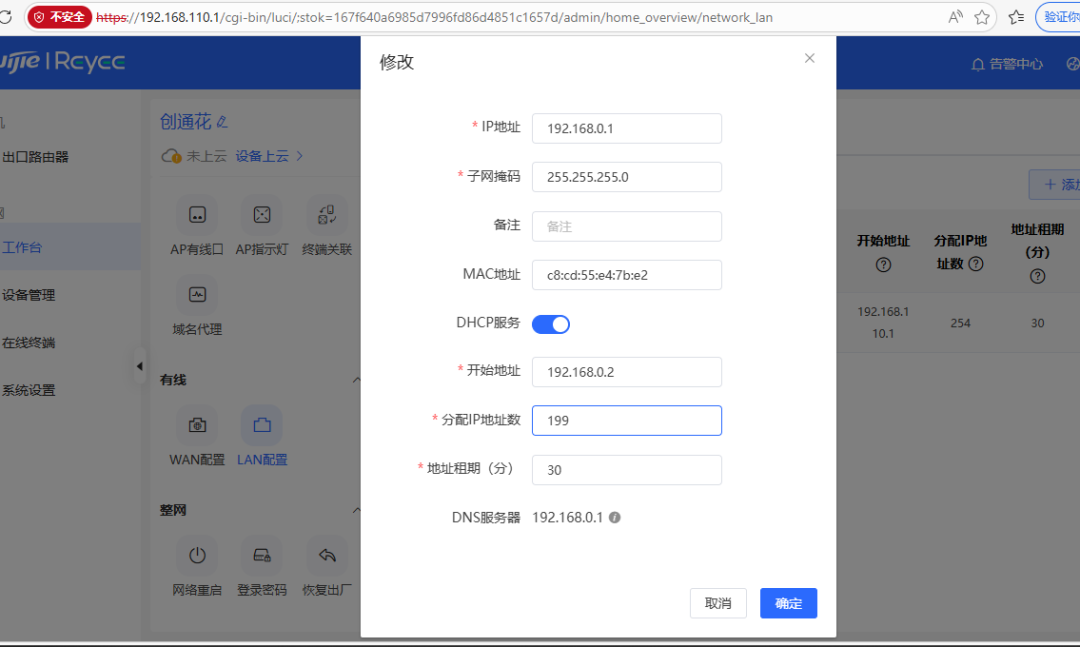Open the 终端关联 icon
The height and width of the screenshot is (647, 1080).
326,215
